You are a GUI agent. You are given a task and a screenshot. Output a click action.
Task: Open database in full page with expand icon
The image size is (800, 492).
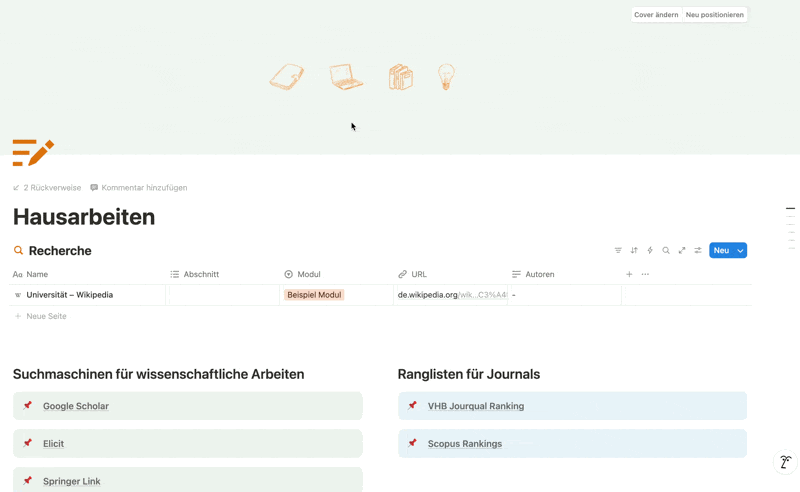pyautogui.click(x=682, y=251)
